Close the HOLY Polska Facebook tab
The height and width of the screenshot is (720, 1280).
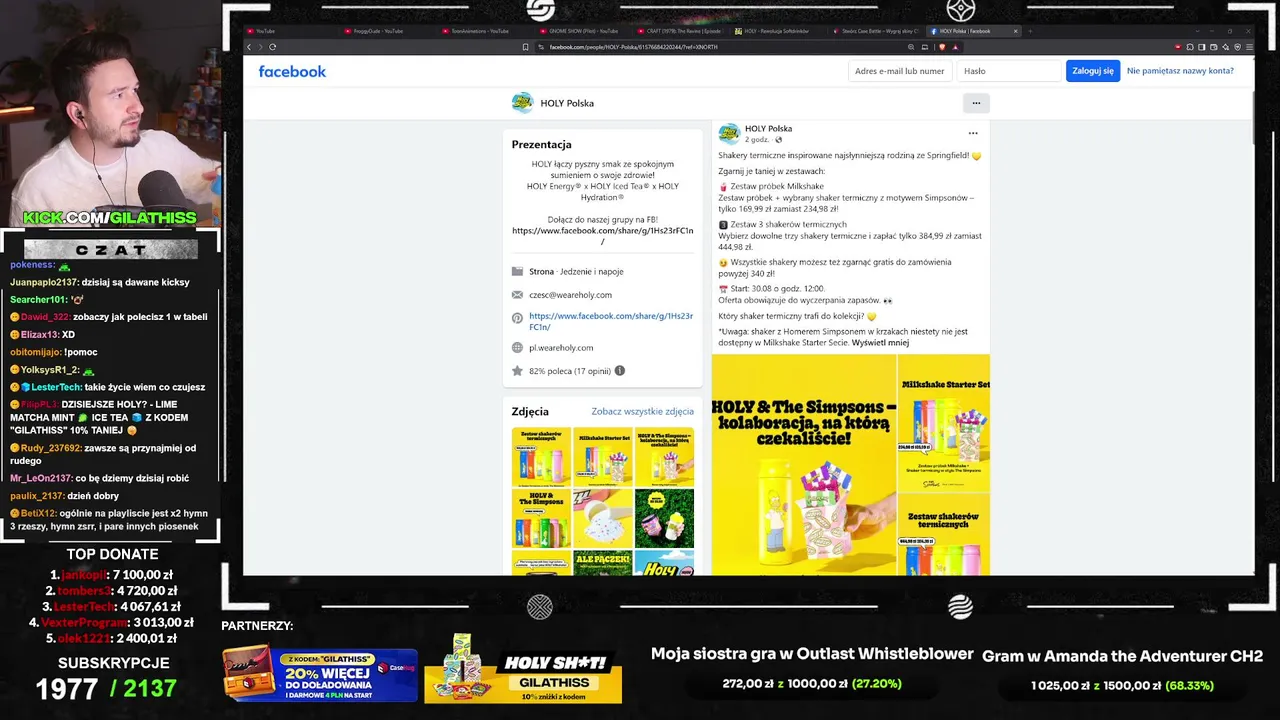point(1015,31)
